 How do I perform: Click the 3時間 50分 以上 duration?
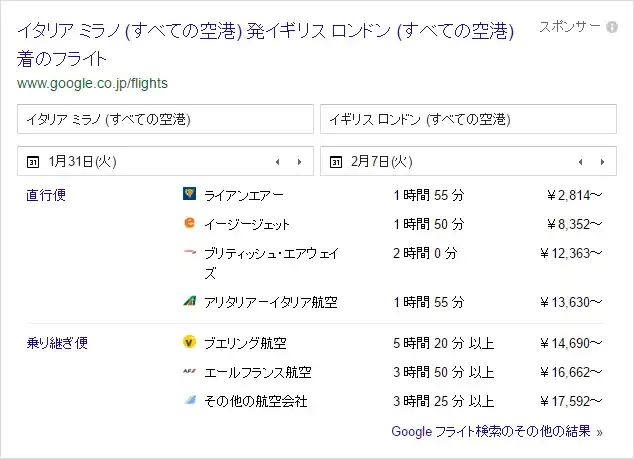click(444, 372)
